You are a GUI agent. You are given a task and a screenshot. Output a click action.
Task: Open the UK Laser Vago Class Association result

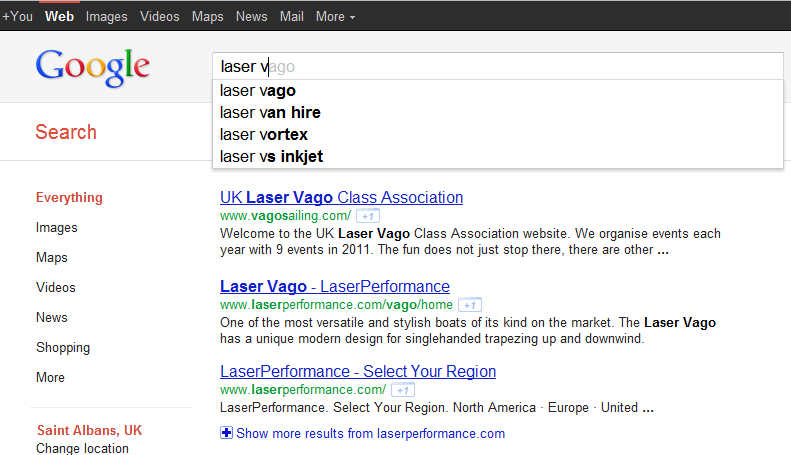(342, 197)
